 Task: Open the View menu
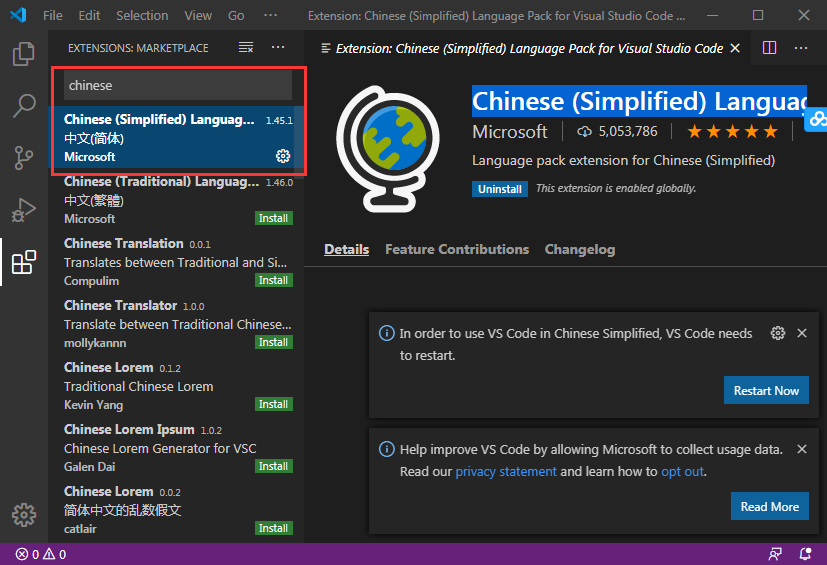tap(198, 15)
